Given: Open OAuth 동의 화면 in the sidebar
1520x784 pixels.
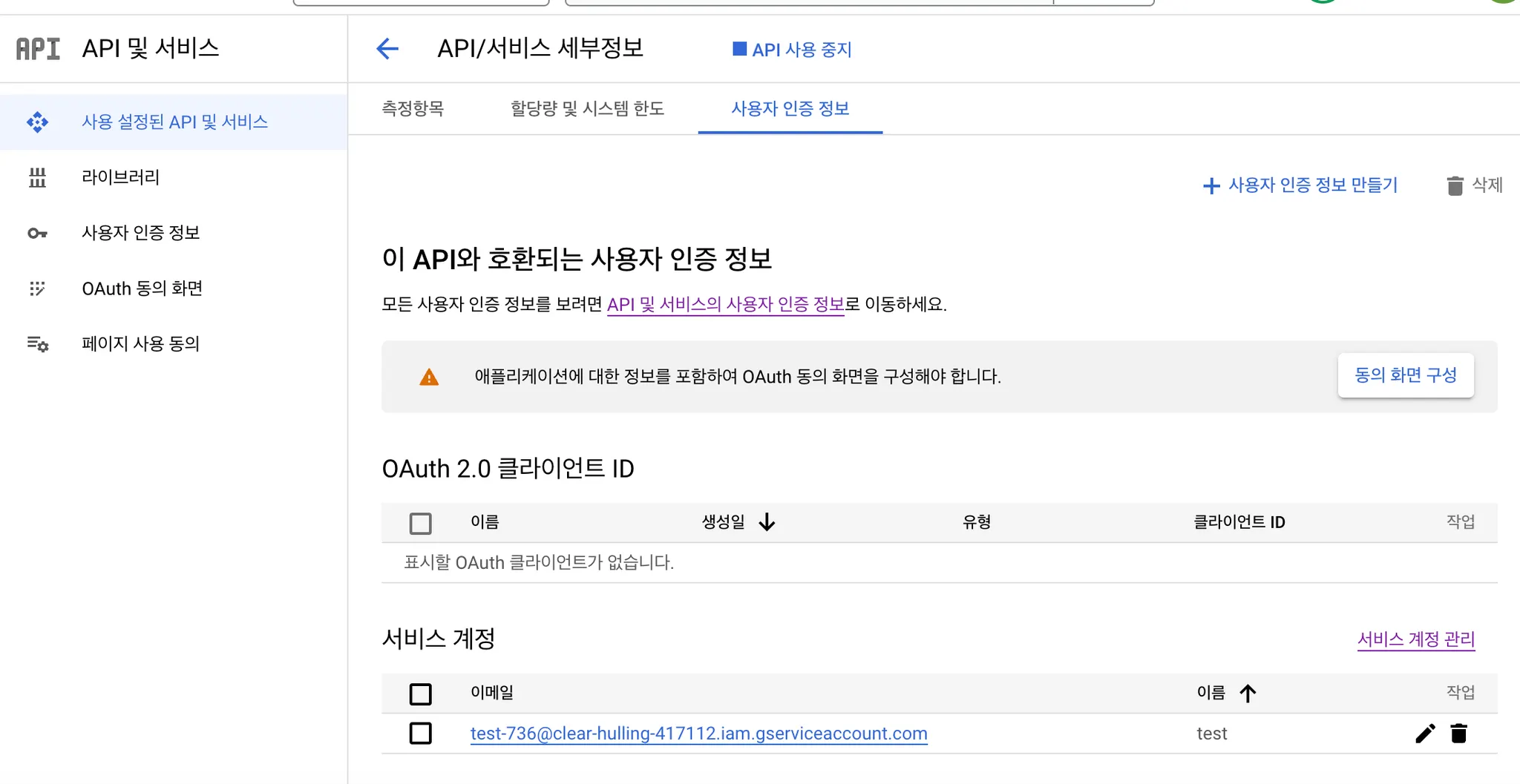Looking at the screenshot, I should click(x=174, y=289).
